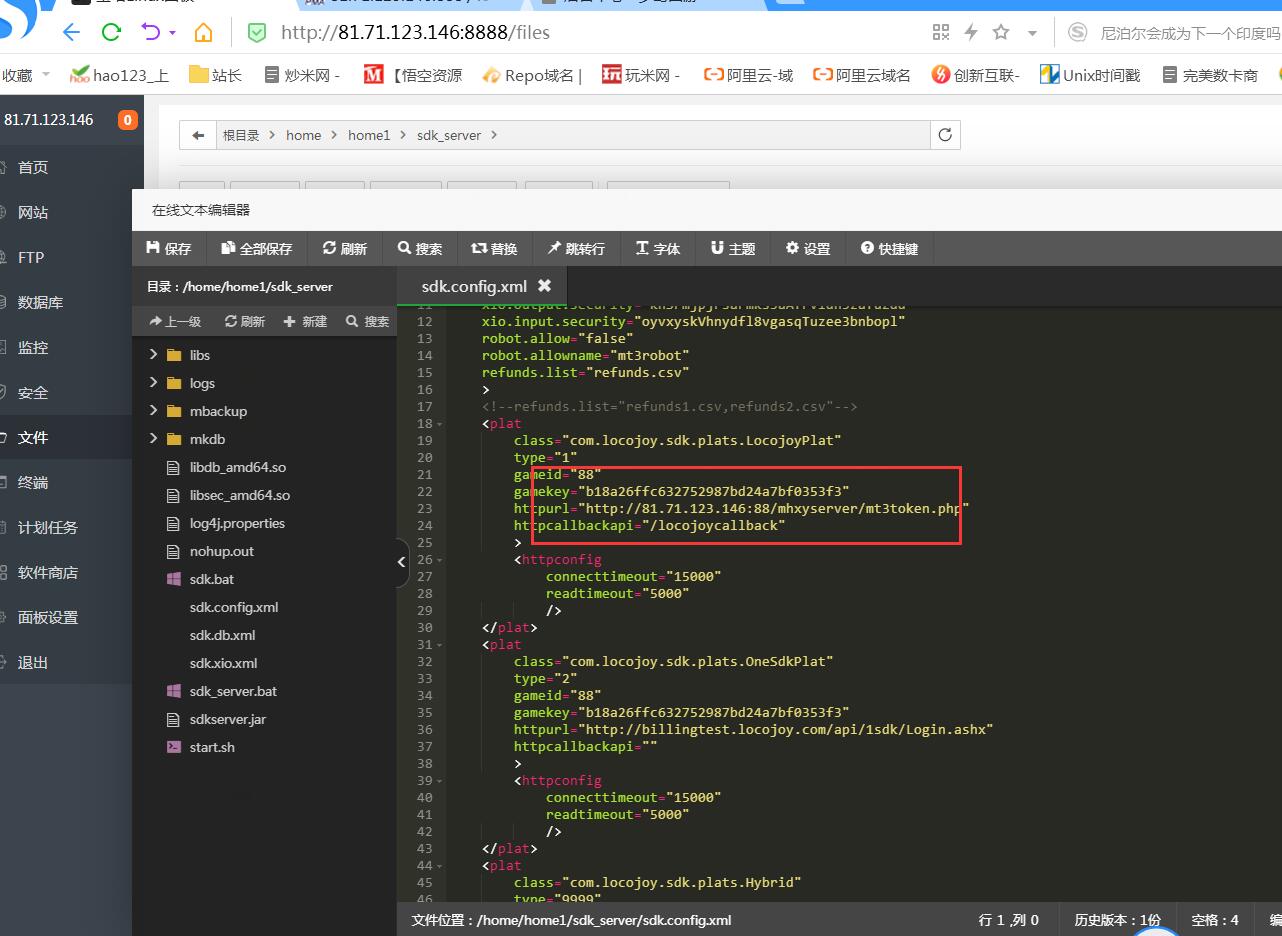The width and height of the screenshot is (1282, 936).
Task: Refresh the editor using toolbar refresh
Action: 345,248
